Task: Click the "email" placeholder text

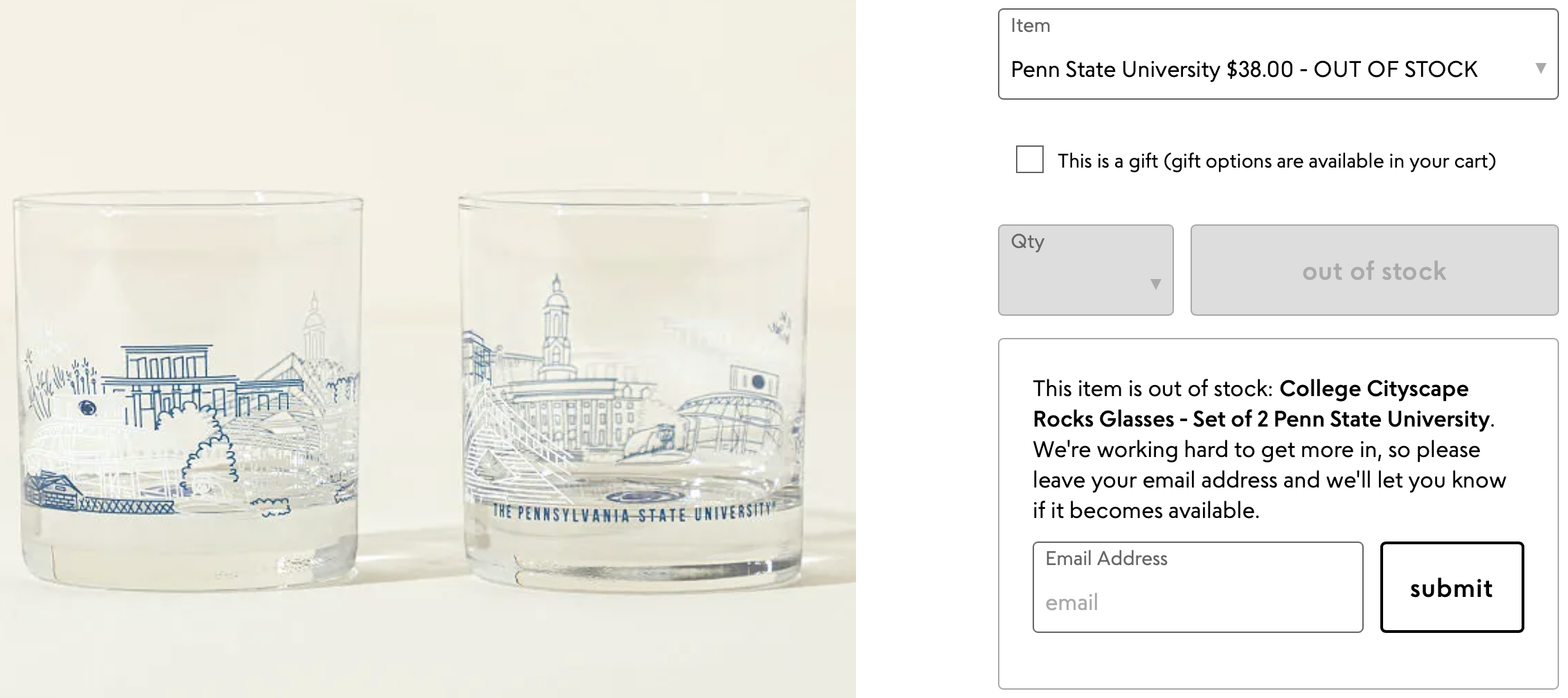Action: 1070,602
